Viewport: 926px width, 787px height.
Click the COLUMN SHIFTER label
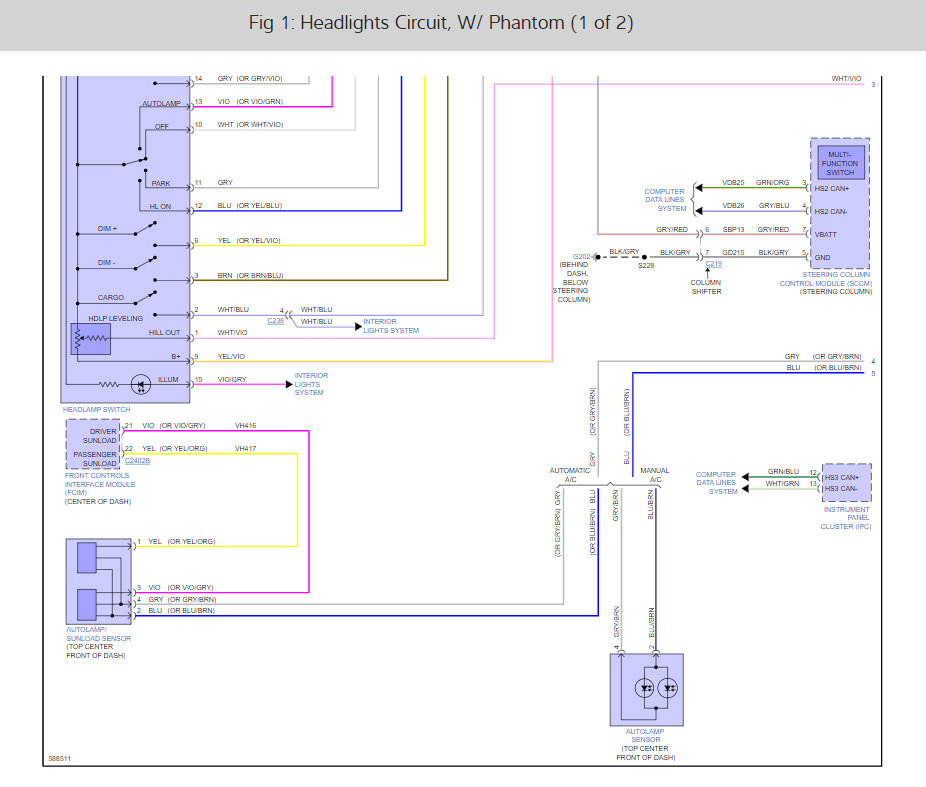(706, 287)
